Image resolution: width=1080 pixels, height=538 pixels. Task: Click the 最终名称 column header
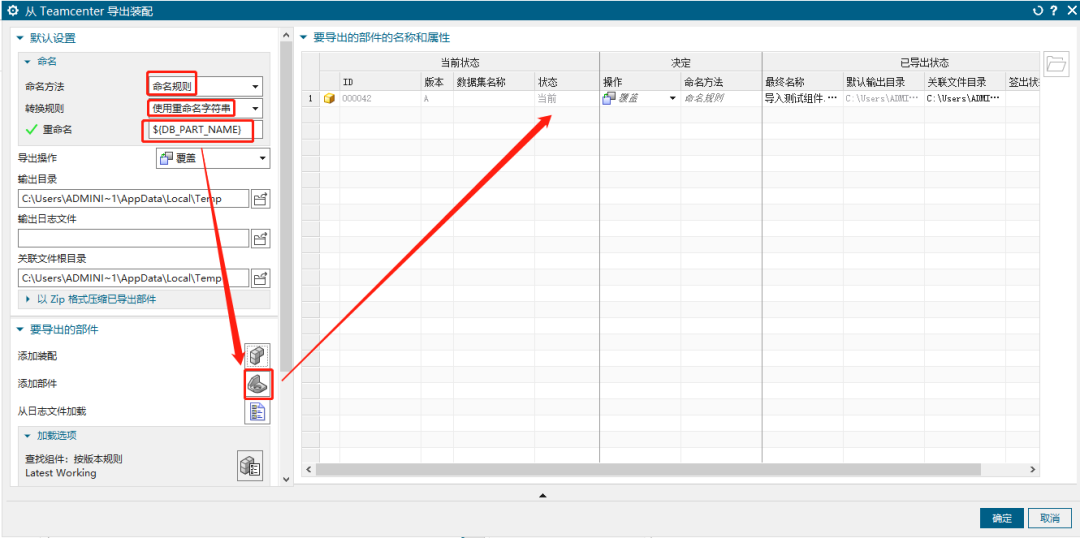[x=802, y=83]
